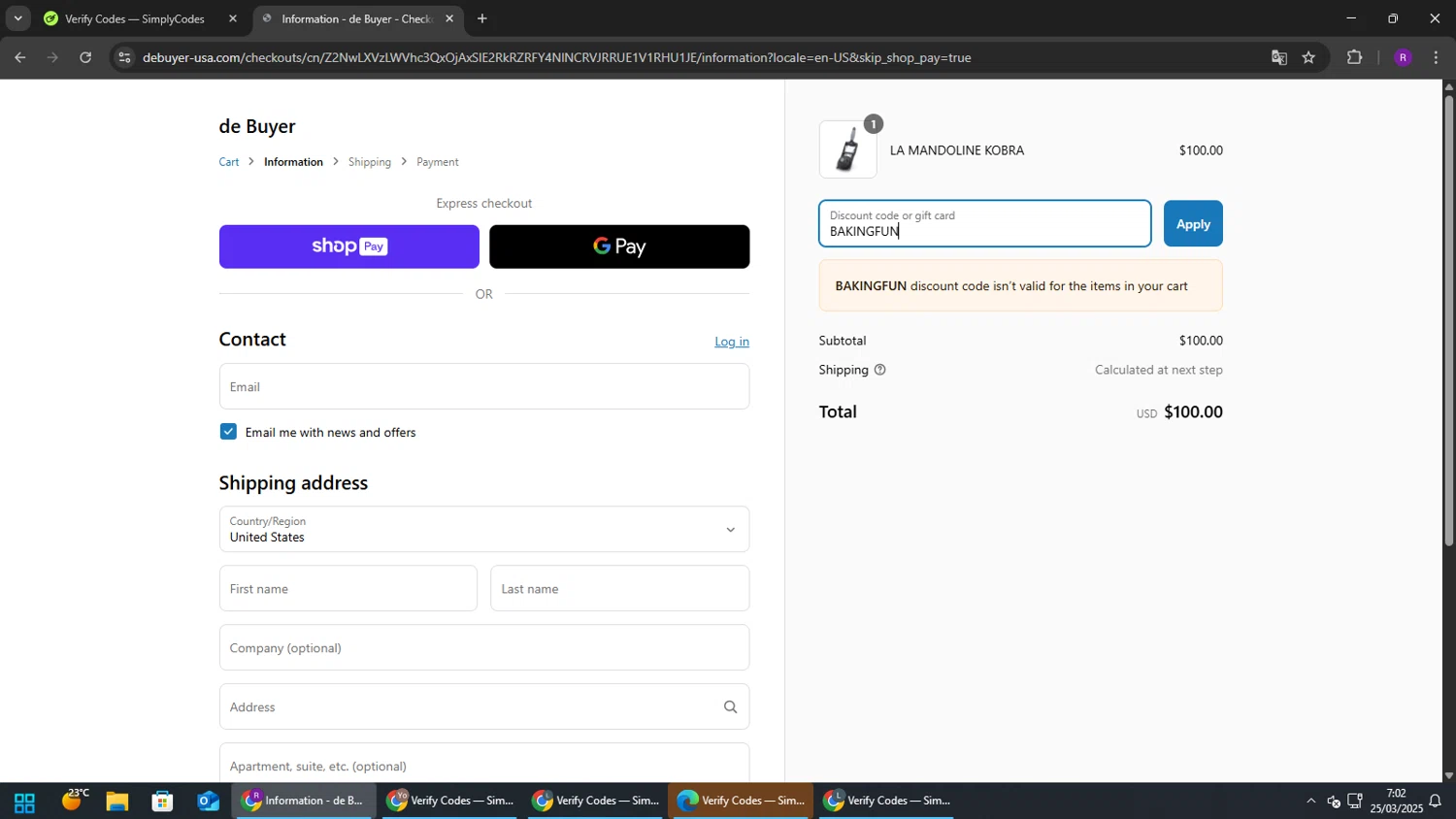Click the browser back arrow

[x=19, y=57]
